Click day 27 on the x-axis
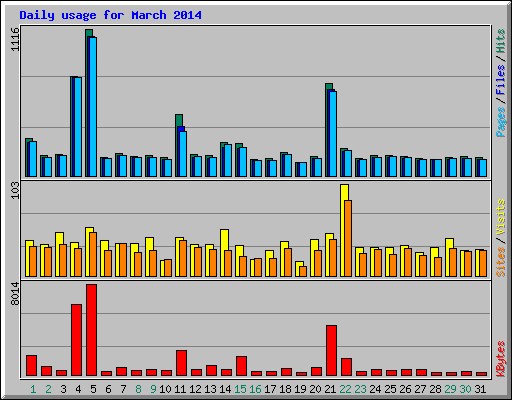Image resolution: width=512 pixels, height=400 pixels. point(420,389)
